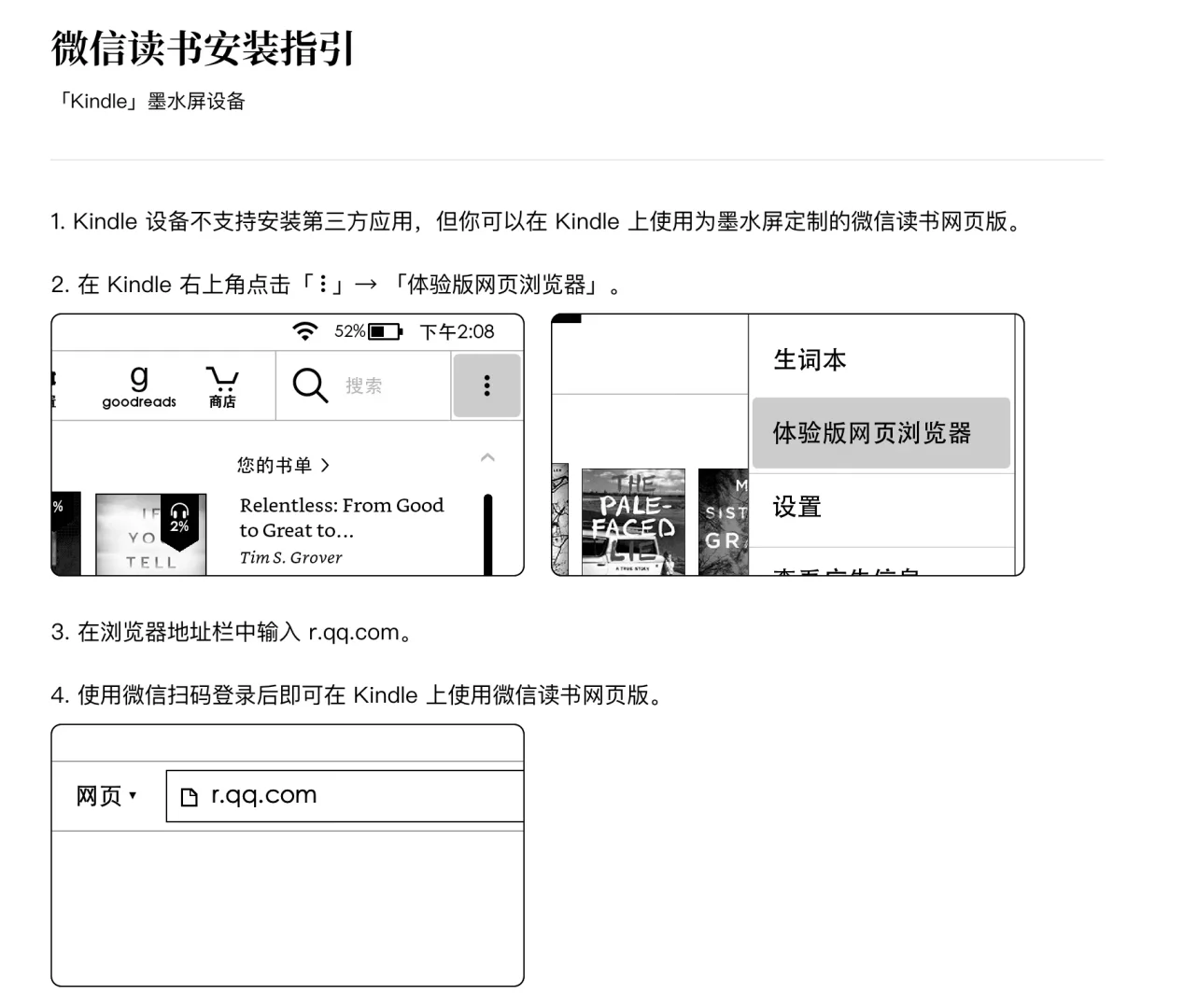Open the three-dot overflow menu button
Screen dimensions: 1198x1008
486,385
